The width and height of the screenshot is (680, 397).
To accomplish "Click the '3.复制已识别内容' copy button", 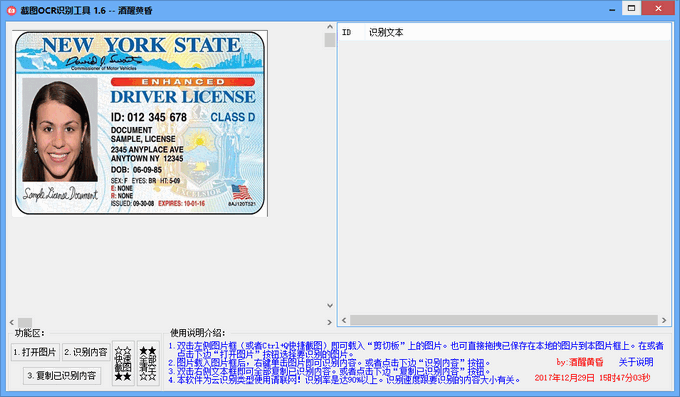I will 62,375.
